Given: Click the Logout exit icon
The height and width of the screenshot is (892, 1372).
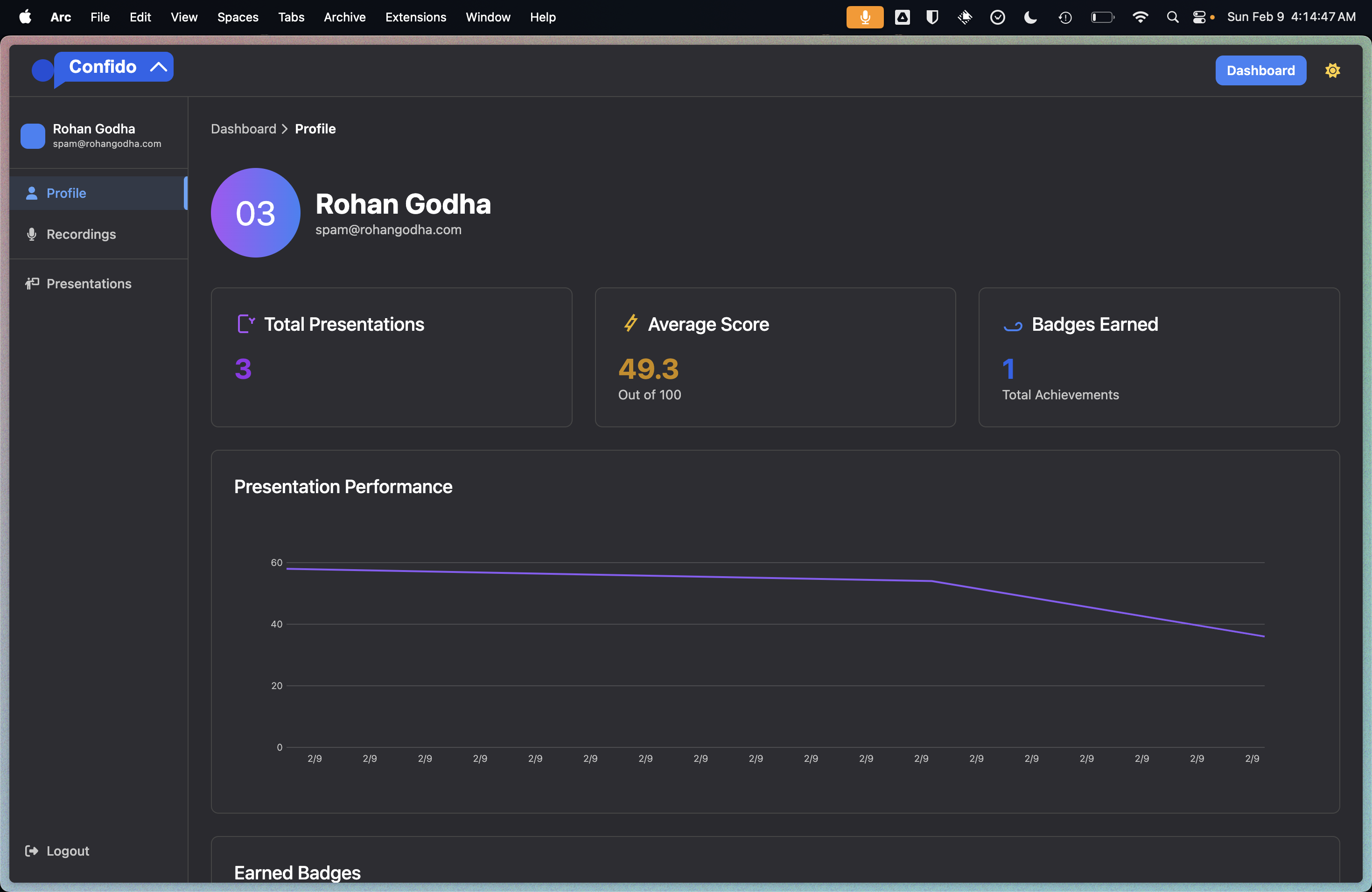Looking at the screenshot, I should (x=32, y=851).
